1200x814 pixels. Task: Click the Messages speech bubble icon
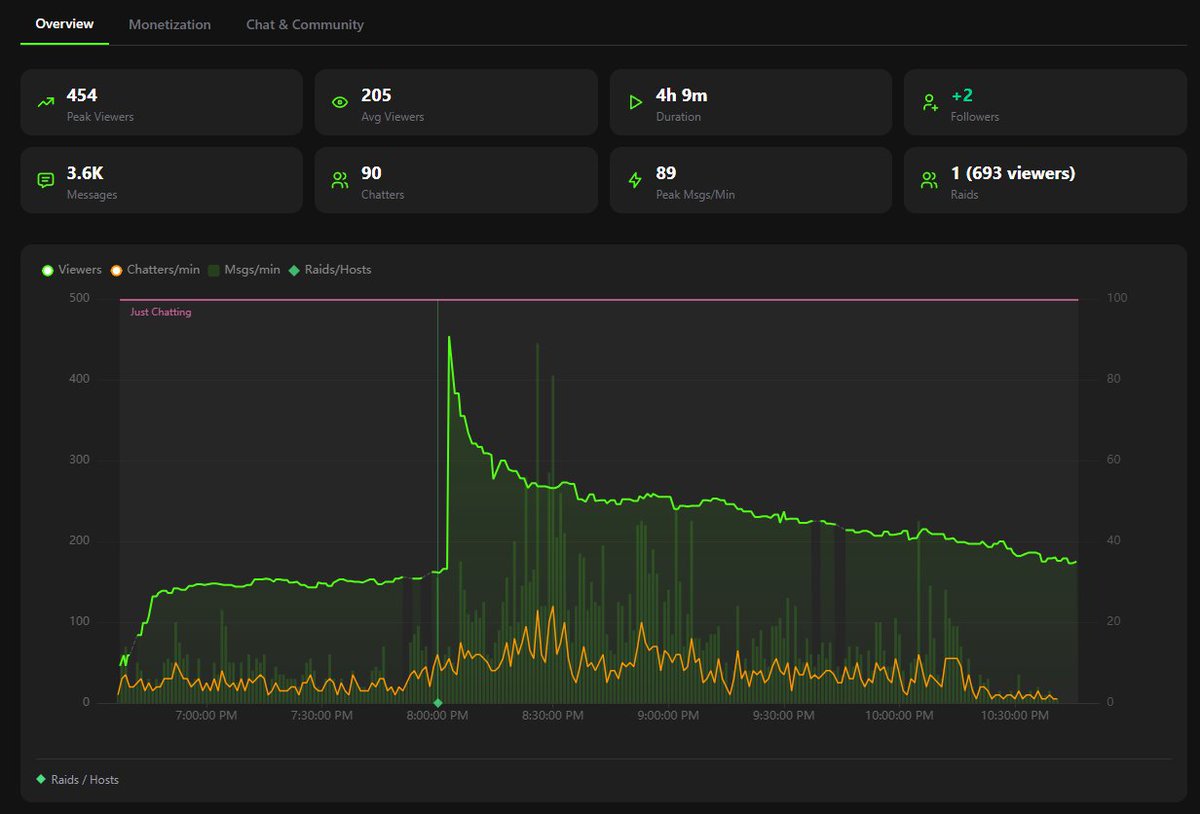[46, 180]
